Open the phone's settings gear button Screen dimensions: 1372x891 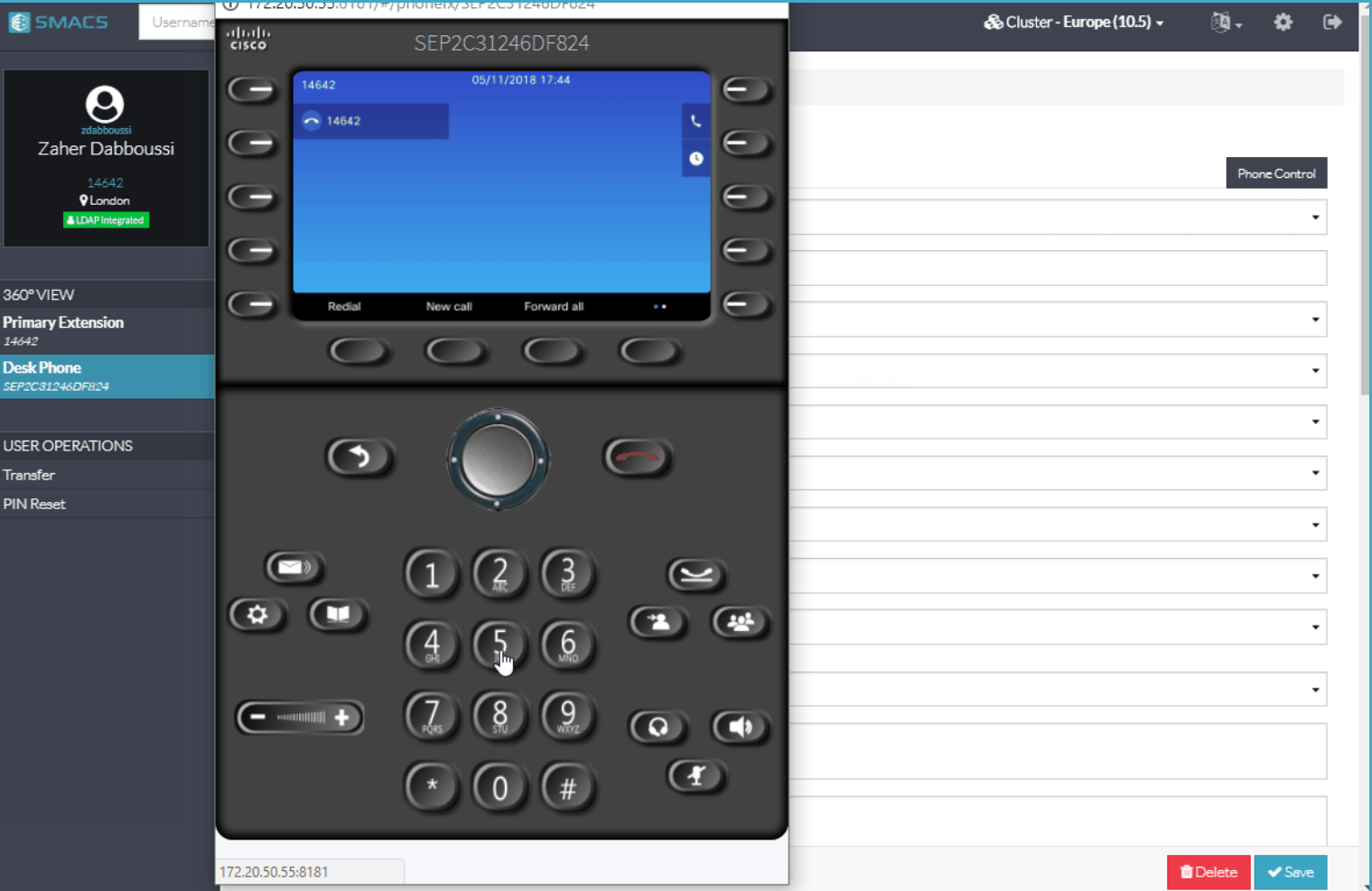click(x=257, y=615)
